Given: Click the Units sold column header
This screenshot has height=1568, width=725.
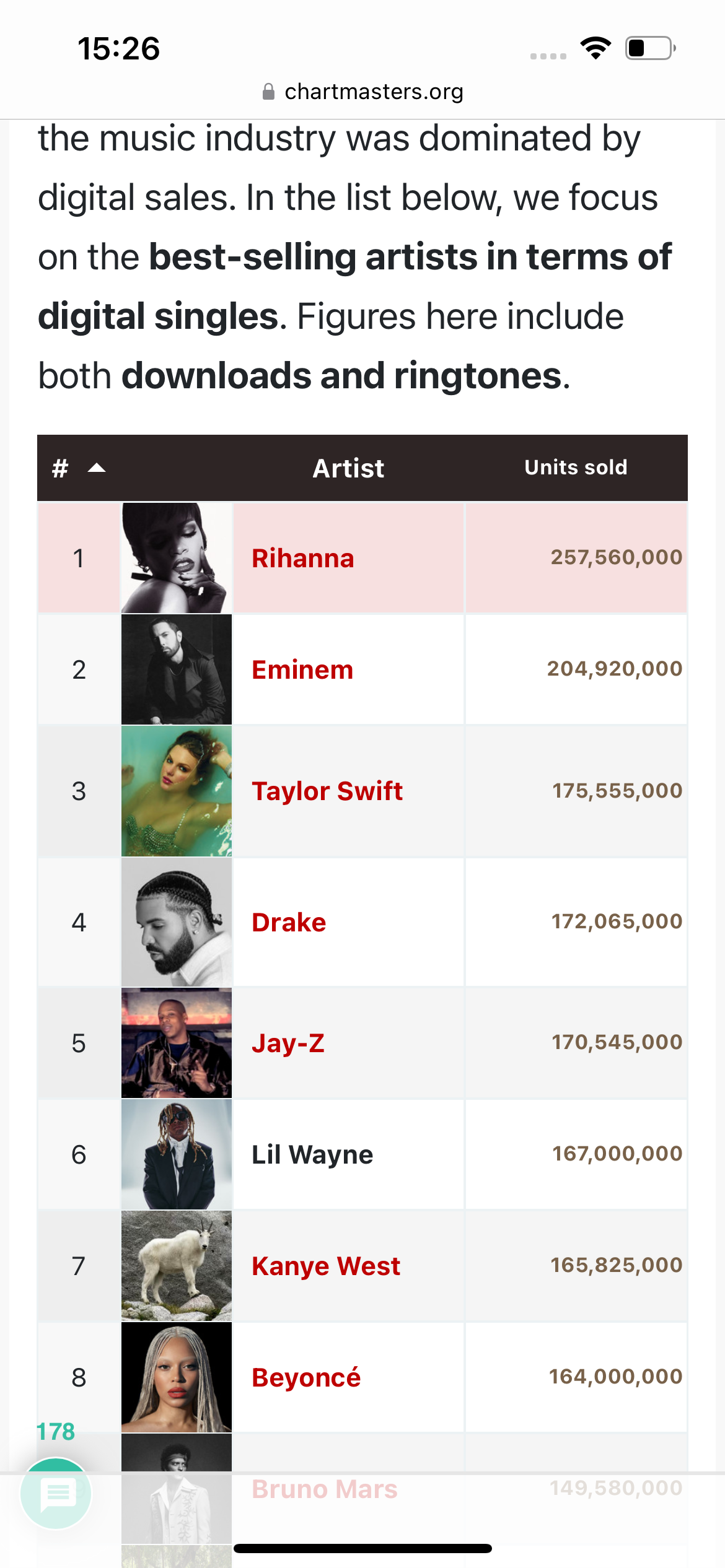Looking at the screenshot, I should [576, 468].
